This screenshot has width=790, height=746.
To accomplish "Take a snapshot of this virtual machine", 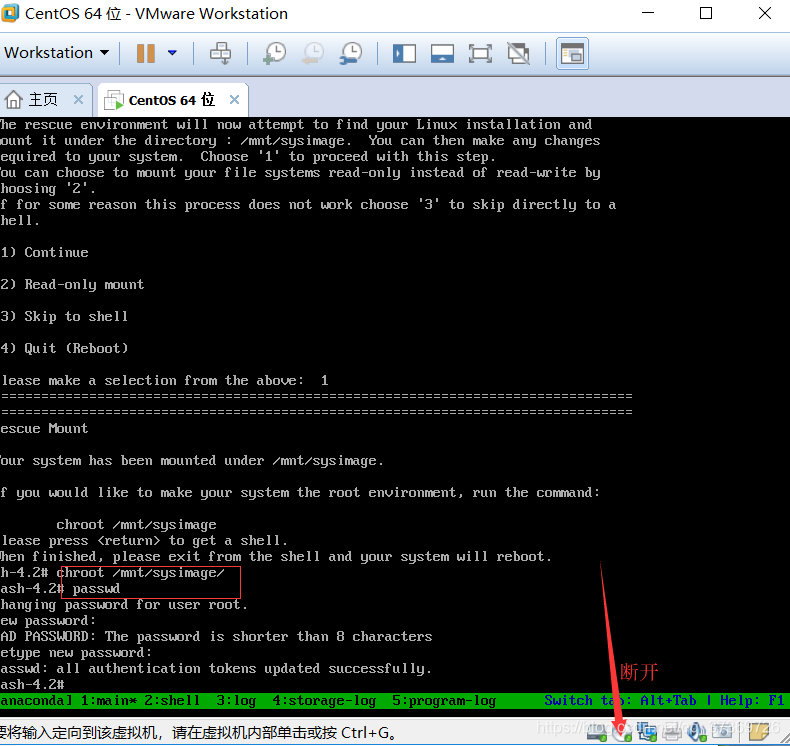I will tap(275, 53).
